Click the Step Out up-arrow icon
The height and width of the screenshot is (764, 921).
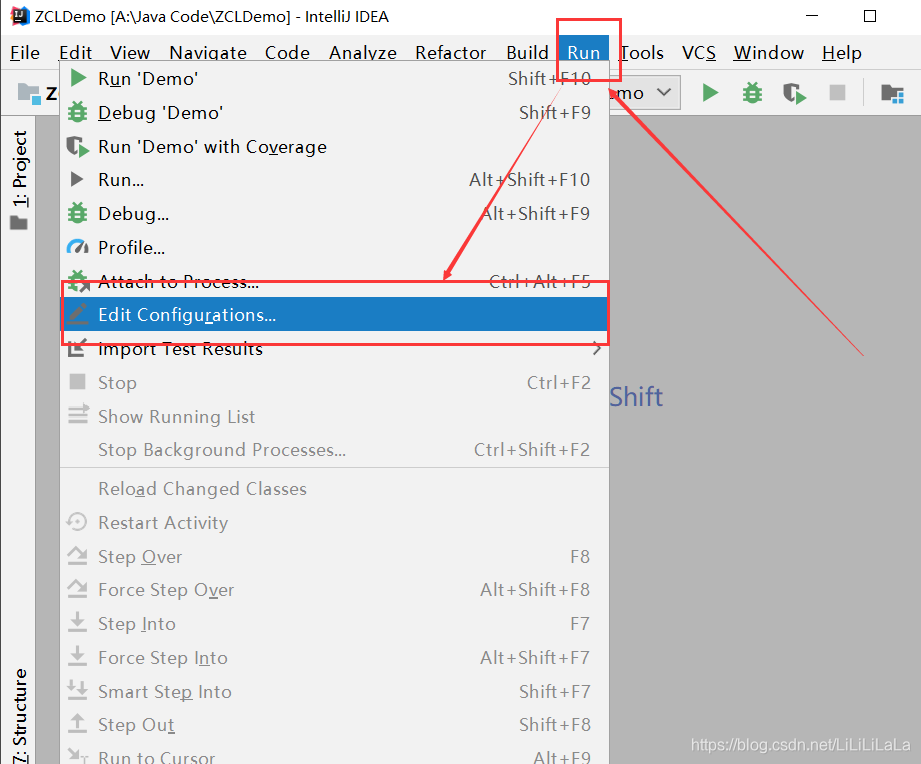[x=77, y=723]
